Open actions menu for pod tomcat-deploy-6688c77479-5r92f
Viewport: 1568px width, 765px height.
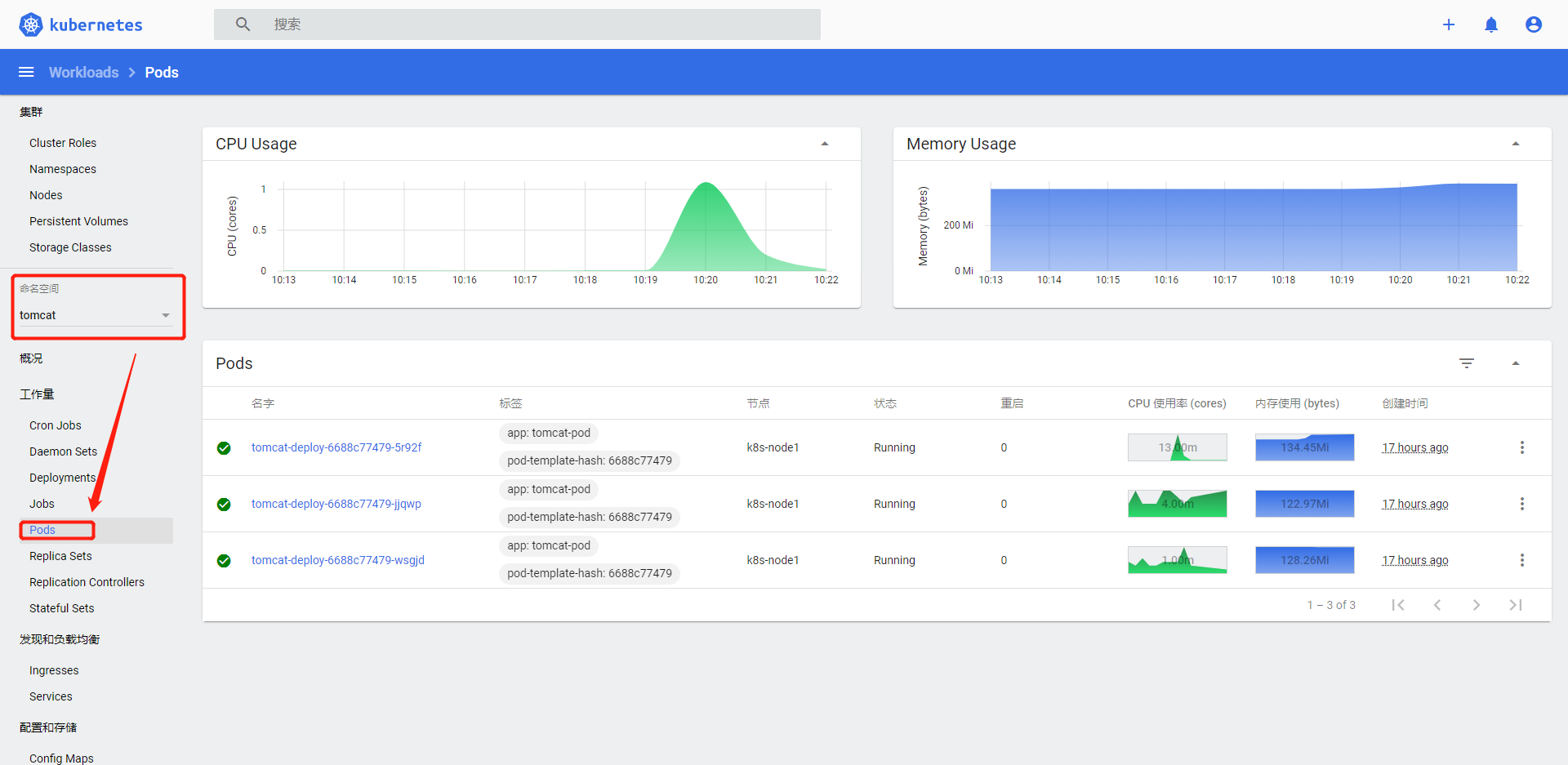[1522, 447]
